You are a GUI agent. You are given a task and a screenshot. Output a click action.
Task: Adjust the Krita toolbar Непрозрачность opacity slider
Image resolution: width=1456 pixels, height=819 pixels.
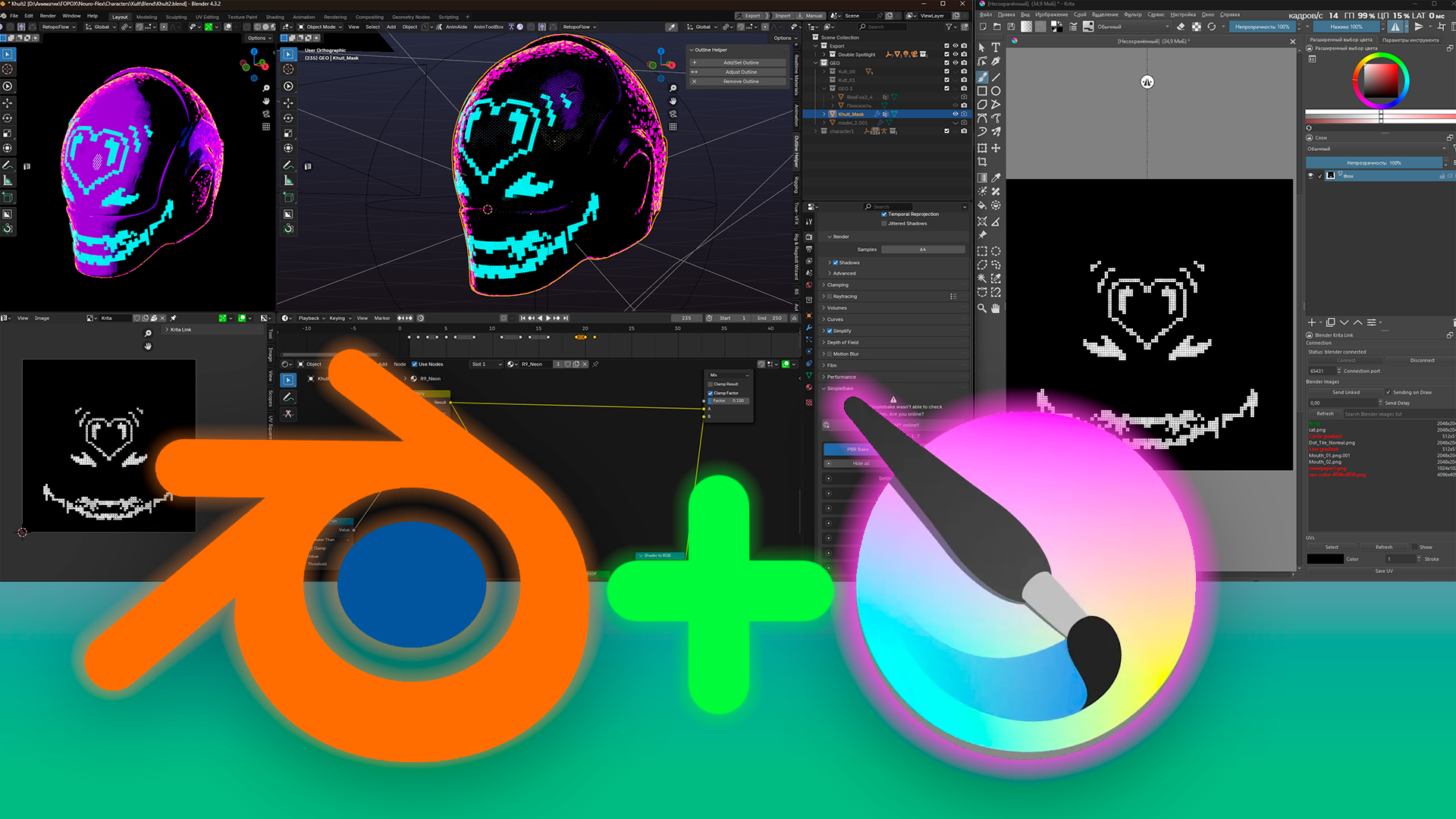click(x=1262, y=27)
